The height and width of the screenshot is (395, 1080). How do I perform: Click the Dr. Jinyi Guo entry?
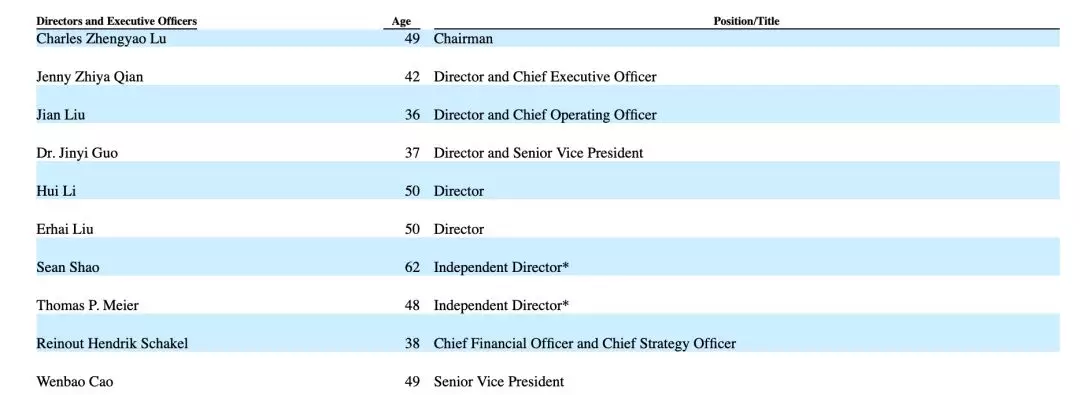(x=77, y=153)
